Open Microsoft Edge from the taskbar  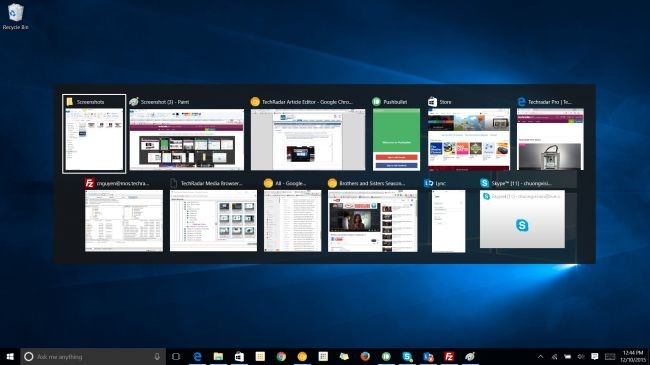(x=197, y=356)
